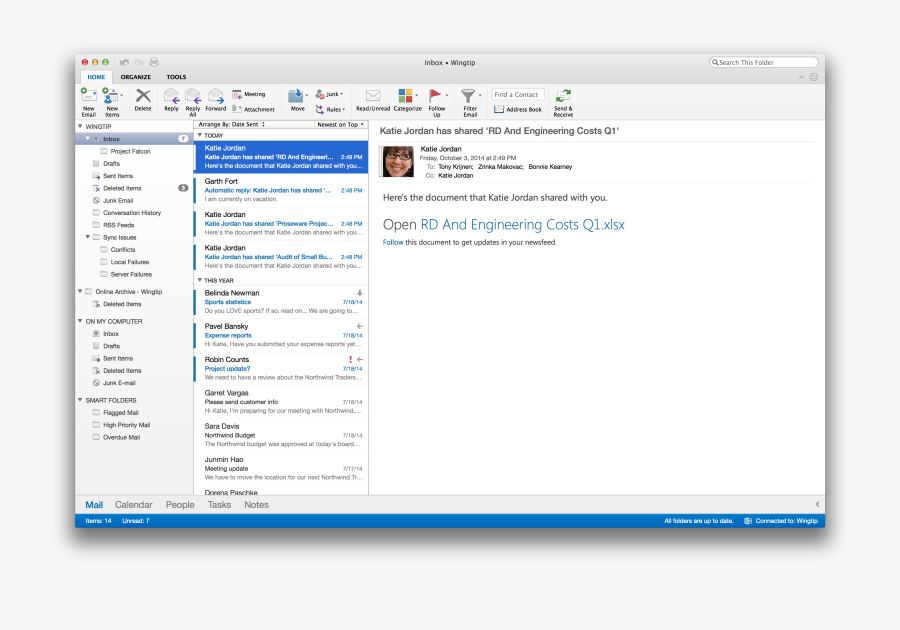The image size is (900, 630).
Task: Collapse the Sync Issues folder tree
Action: pyautogui.click(x=88, y=237)
